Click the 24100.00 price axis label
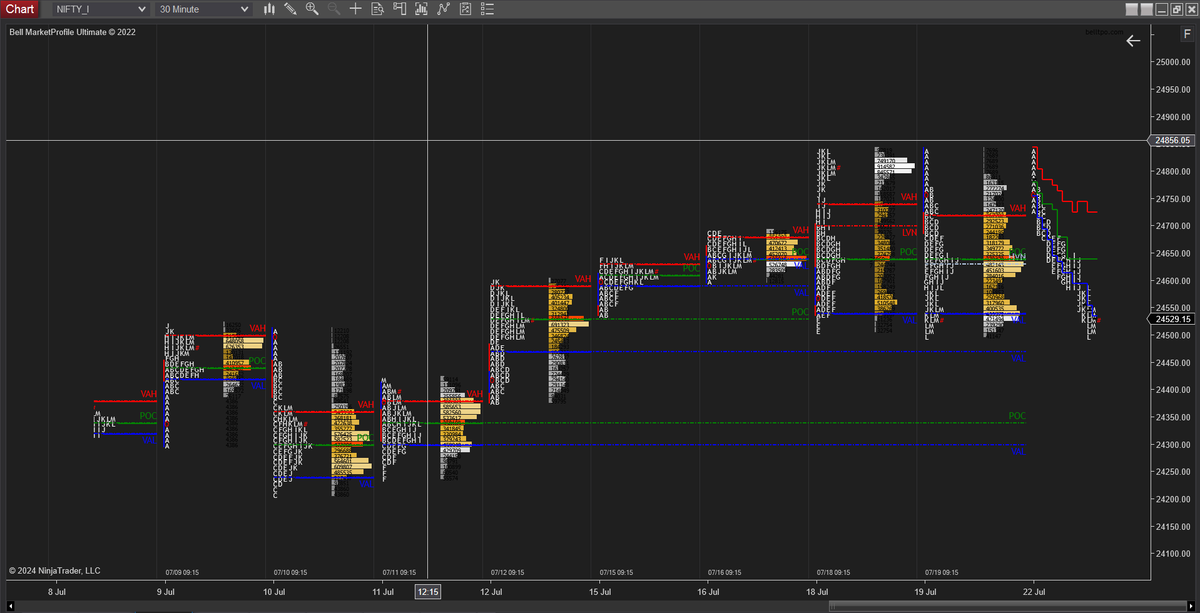 pyautogui.click(x=1174, y=553)
